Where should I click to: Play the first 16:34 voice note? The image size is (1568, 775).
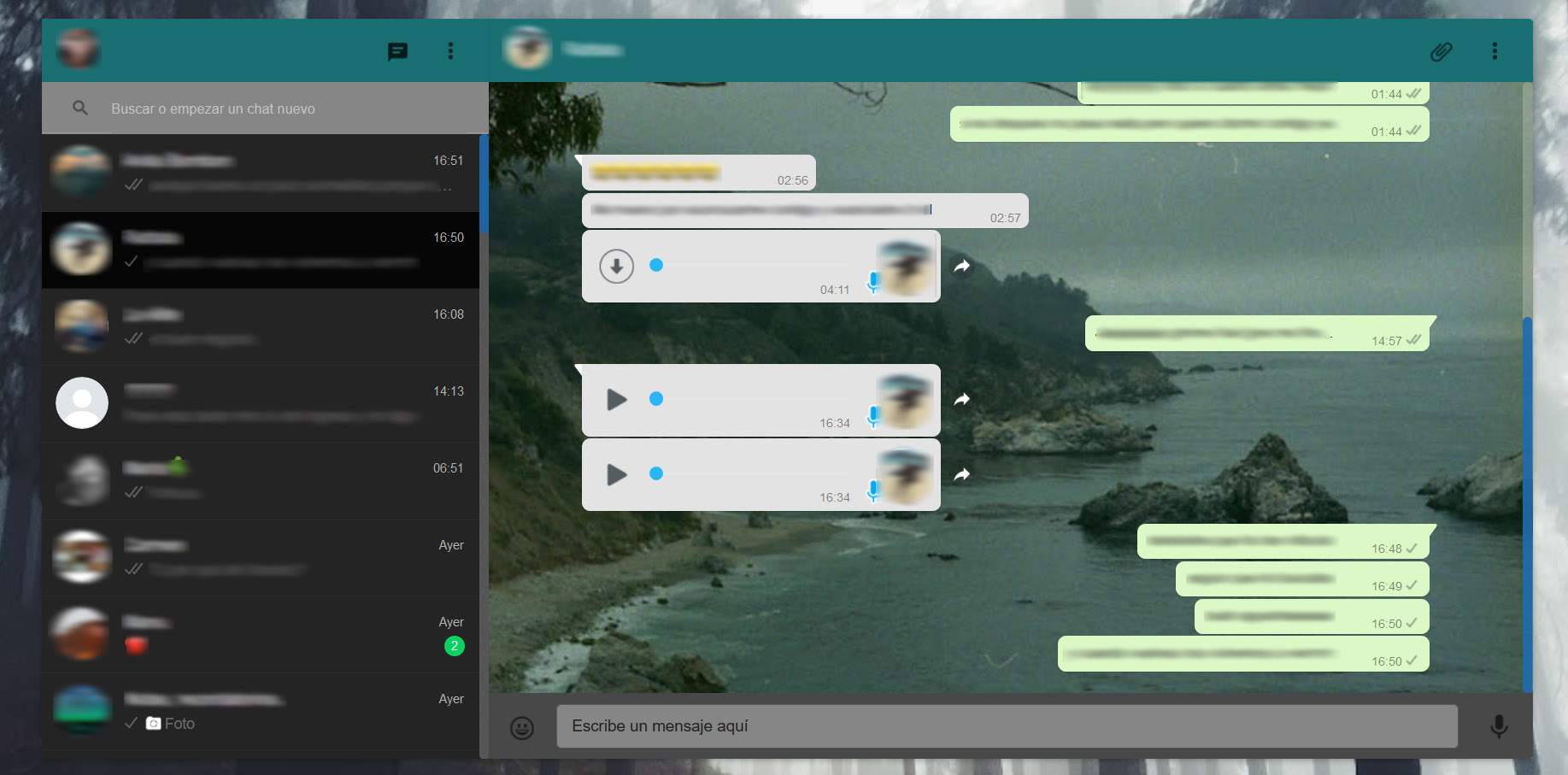point(616,399)
